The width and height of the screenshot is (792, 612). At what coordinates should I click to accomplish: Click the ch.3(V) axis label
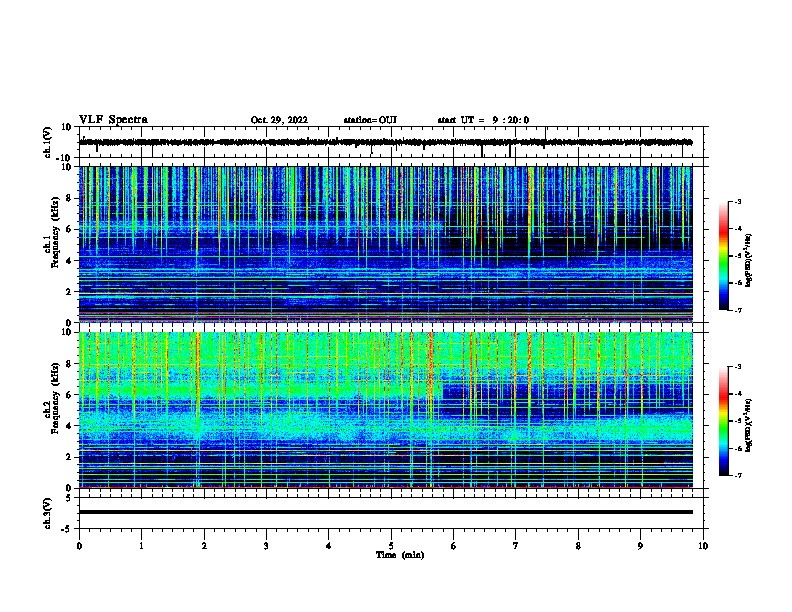click(48, 514)
